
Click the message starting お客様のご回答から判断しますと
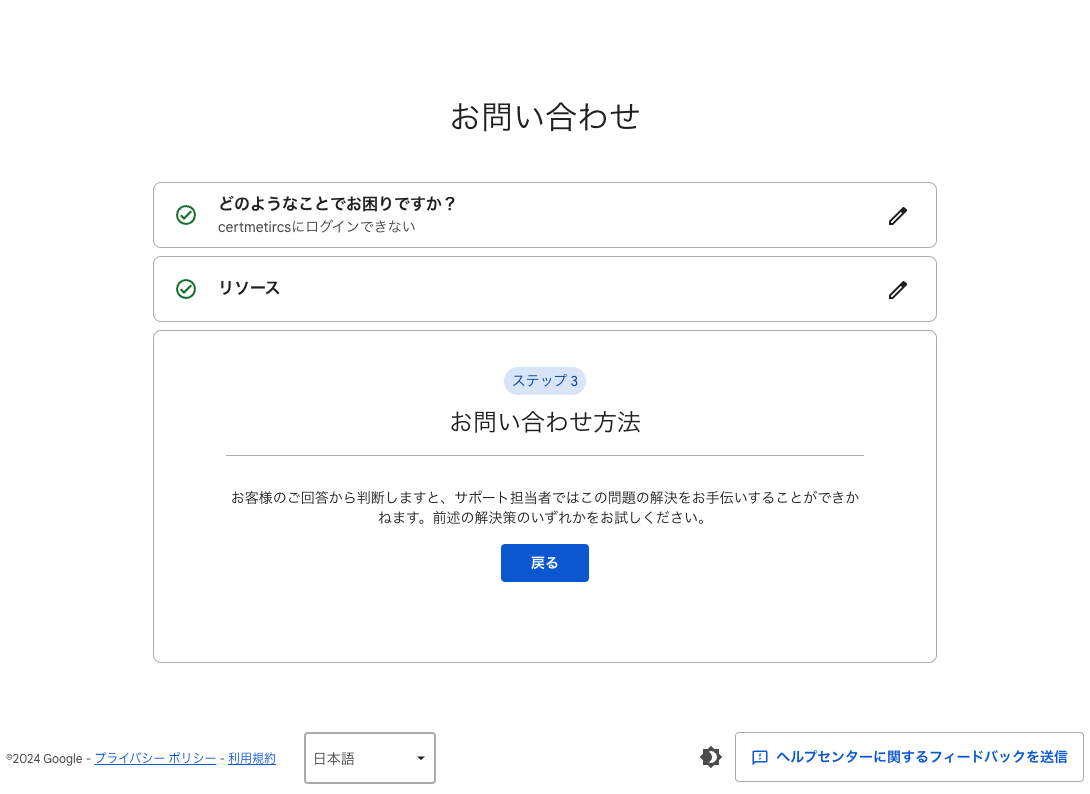[544, 508]
